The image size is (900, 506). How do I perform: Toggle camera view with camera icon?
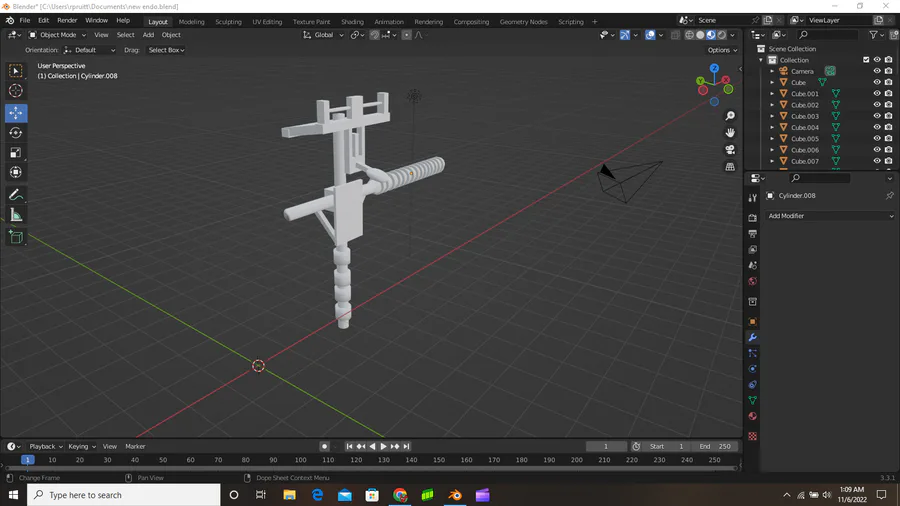click(x=730, y=150)
